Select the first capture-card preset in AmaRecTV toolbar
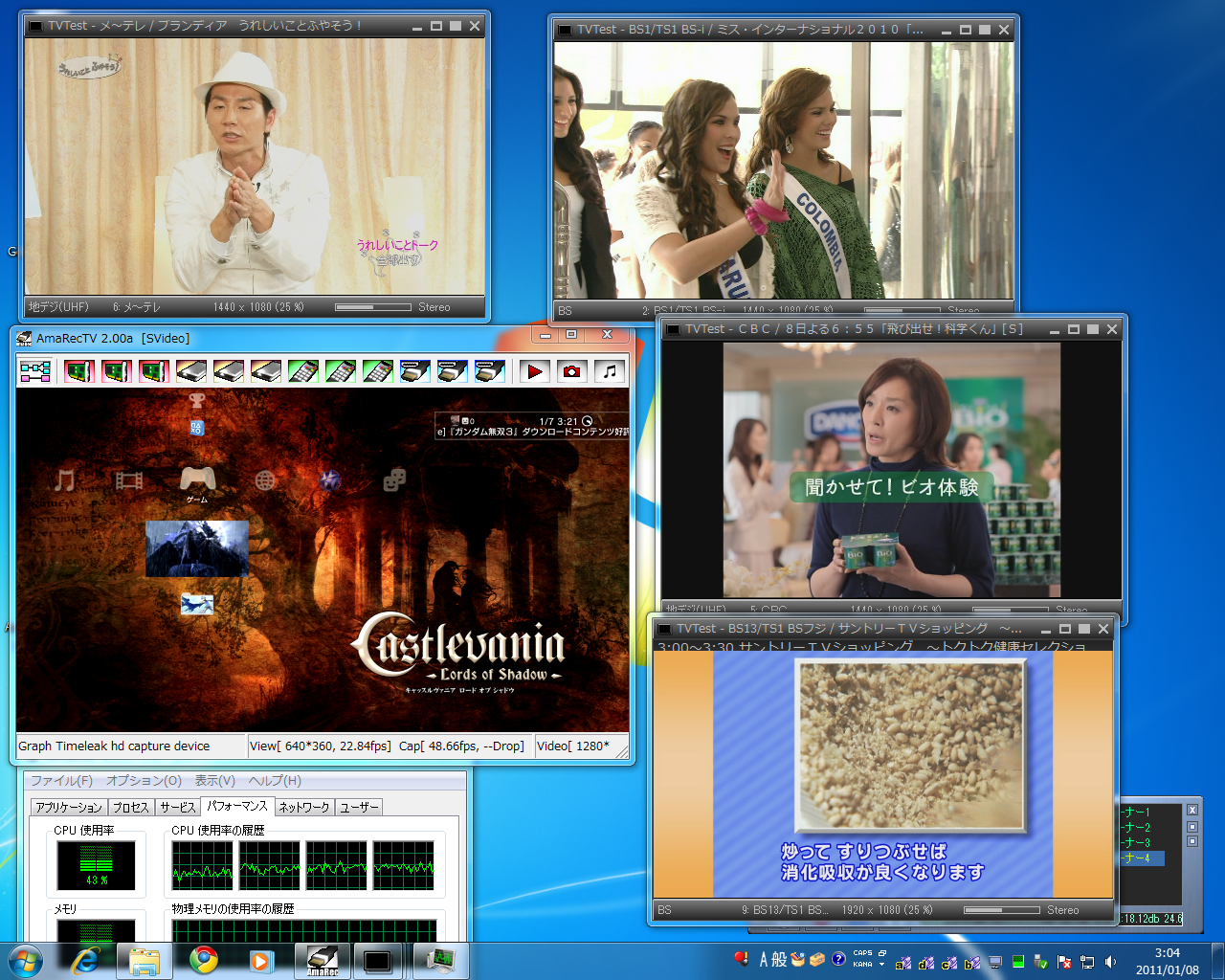 [78, 371]
